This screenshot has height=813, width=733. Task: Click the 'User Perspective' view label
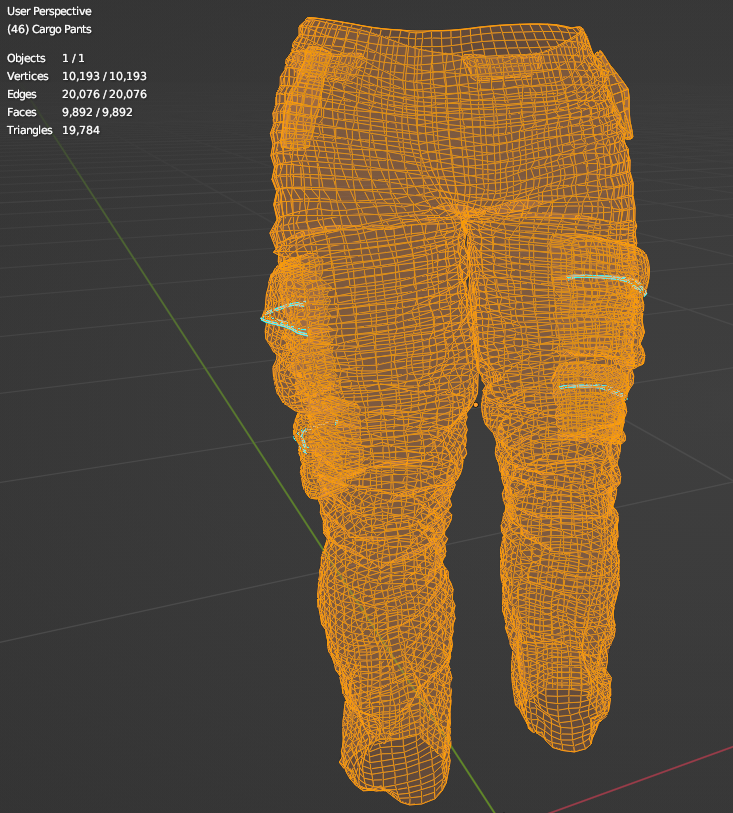(49, 11)
